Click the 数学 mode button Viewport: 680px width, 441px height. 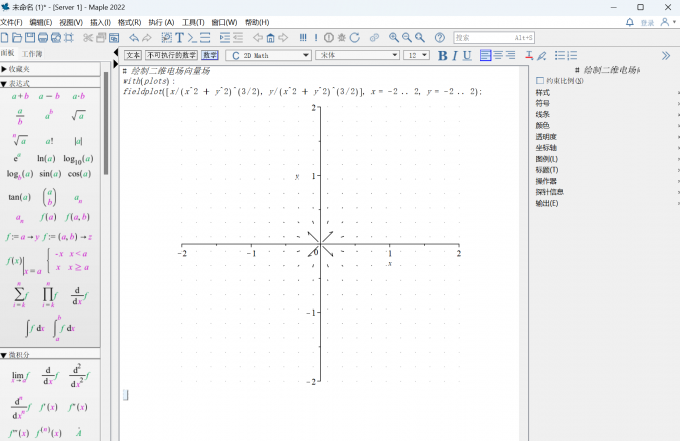[x=210, y=55]
